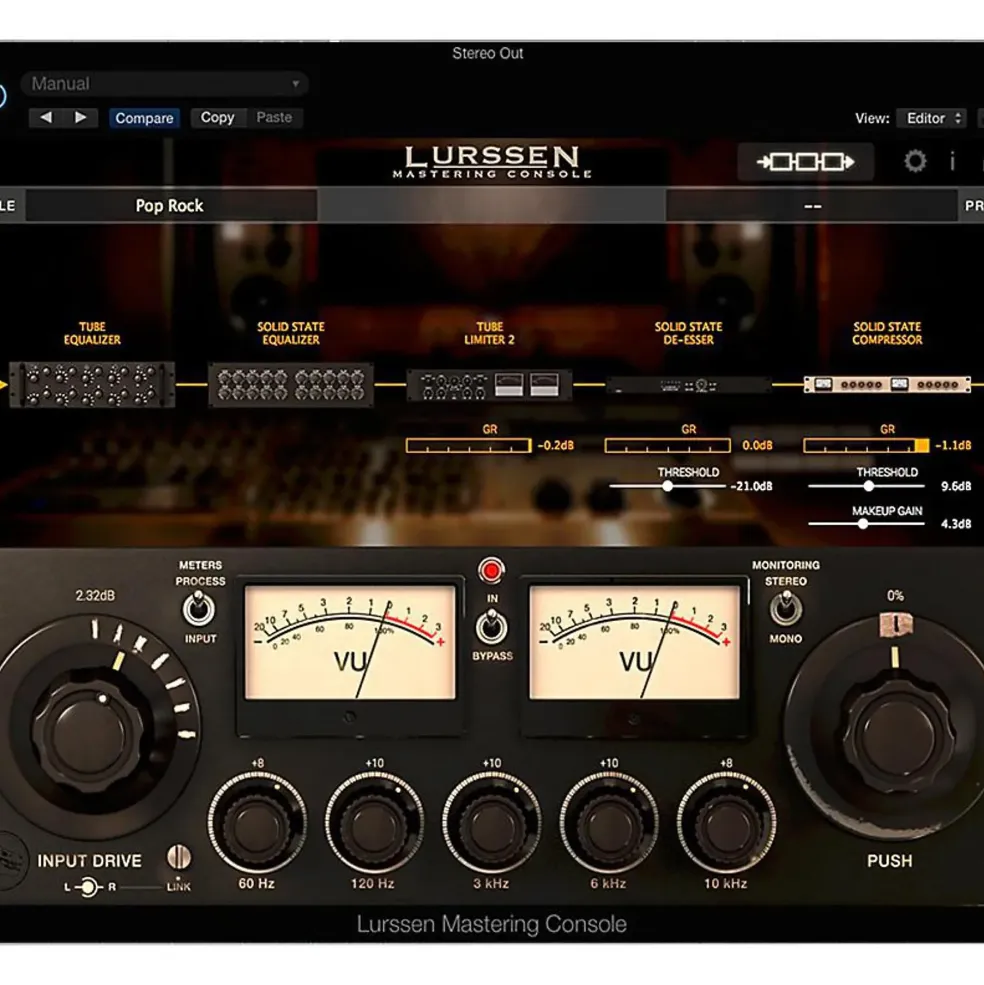
Task: Click the -1.1dB compressor GR value
Action: [953, 445]
